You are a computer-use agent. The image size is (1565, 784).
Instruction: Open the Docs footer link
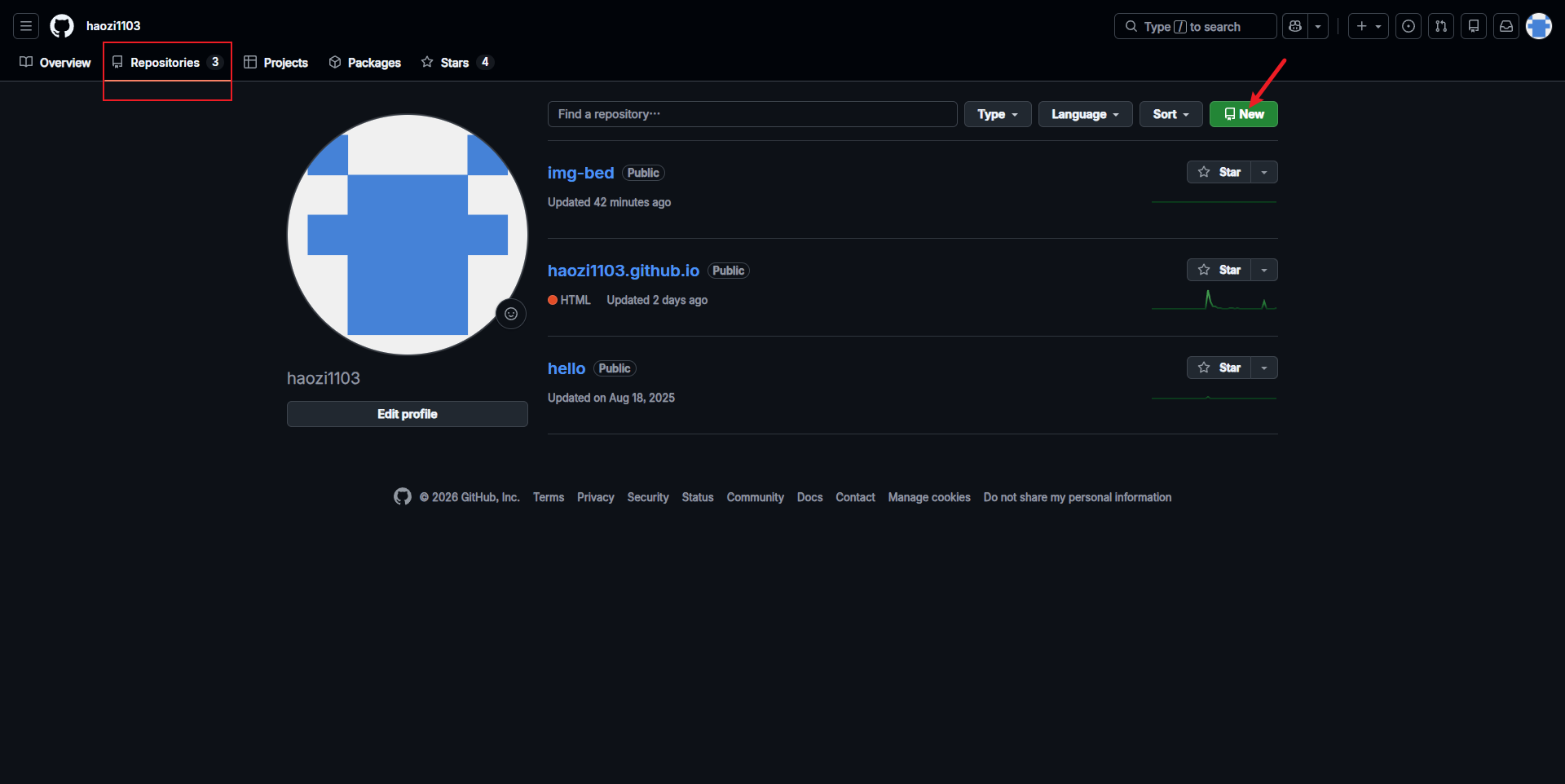810,497
